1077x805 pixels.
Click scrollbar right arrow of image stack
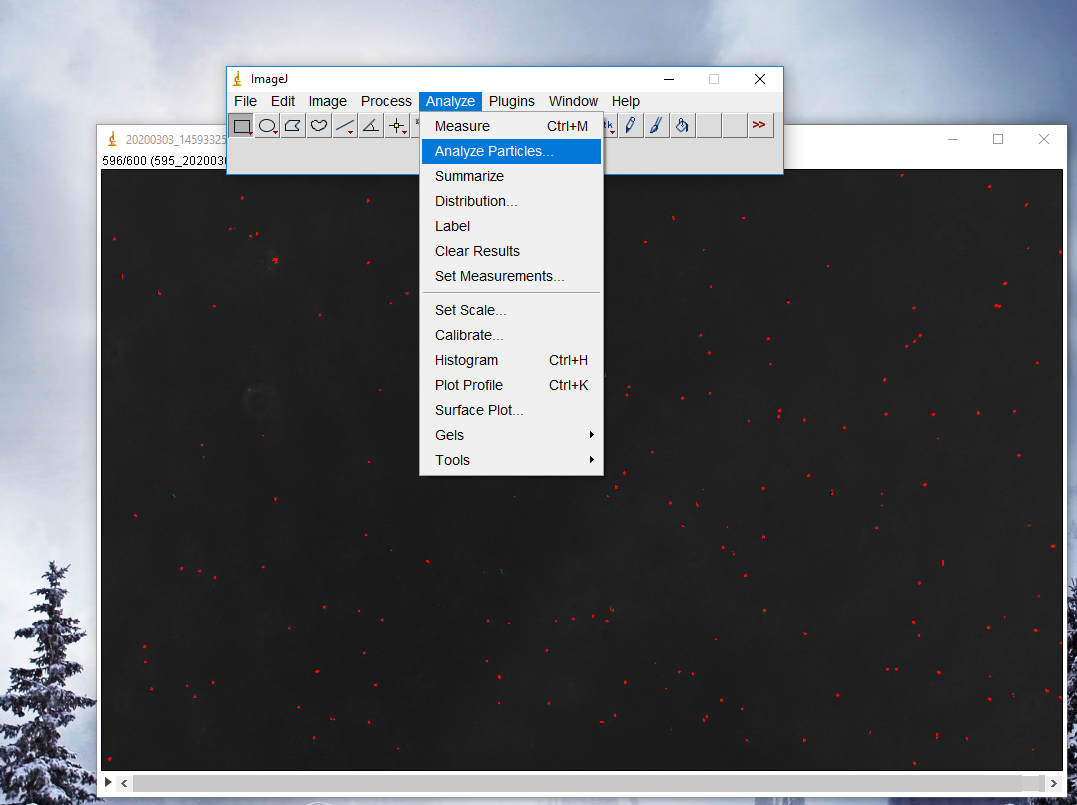(1054, 783)
